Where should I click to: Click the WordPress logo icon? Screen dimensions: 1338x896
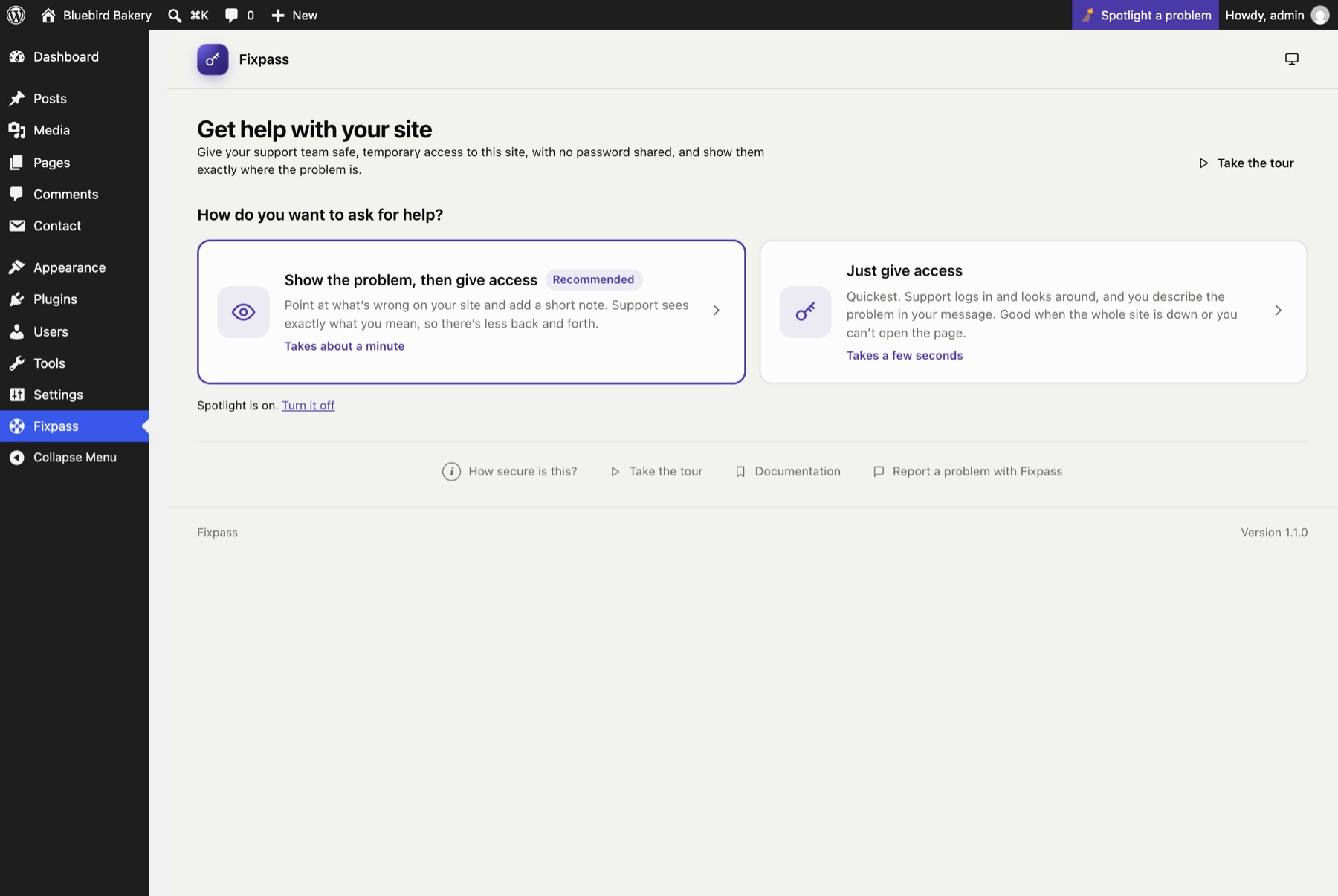click(16, 15)
